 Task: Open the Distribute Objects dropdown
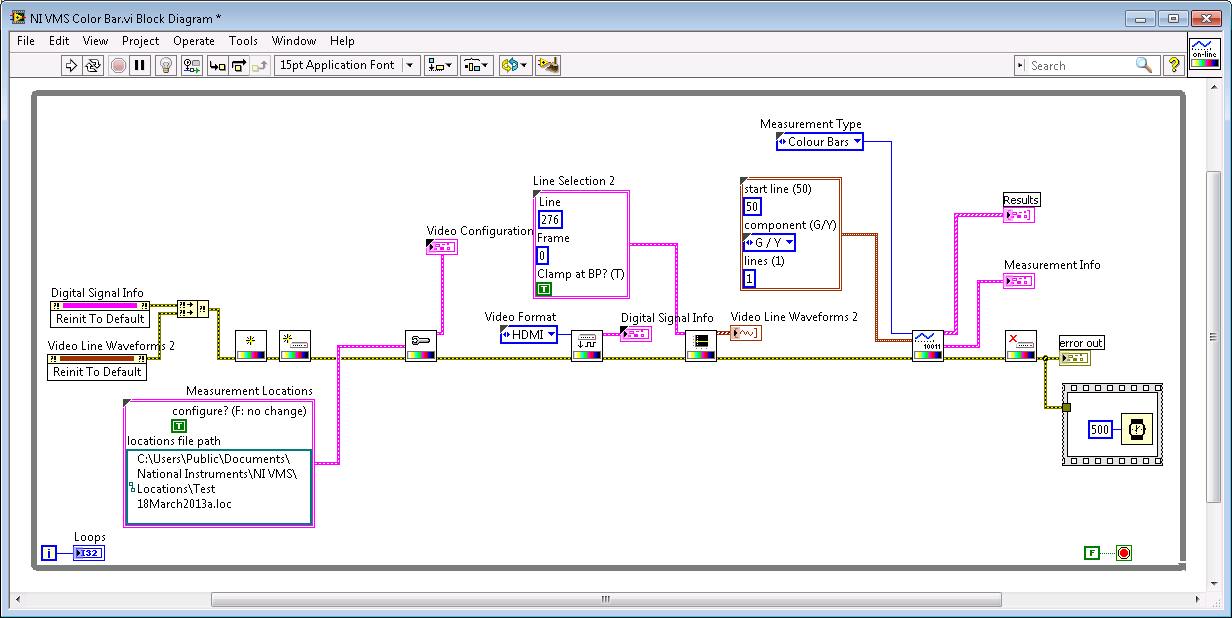pyautogui.click(x=476, y=66)
